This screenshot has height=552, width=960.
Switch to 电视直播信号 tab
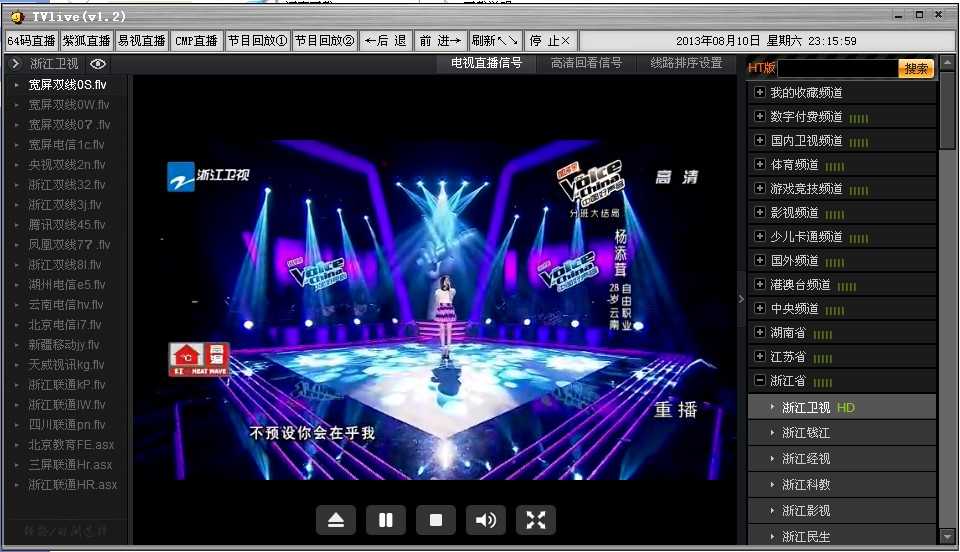click(x=486, y=63)
